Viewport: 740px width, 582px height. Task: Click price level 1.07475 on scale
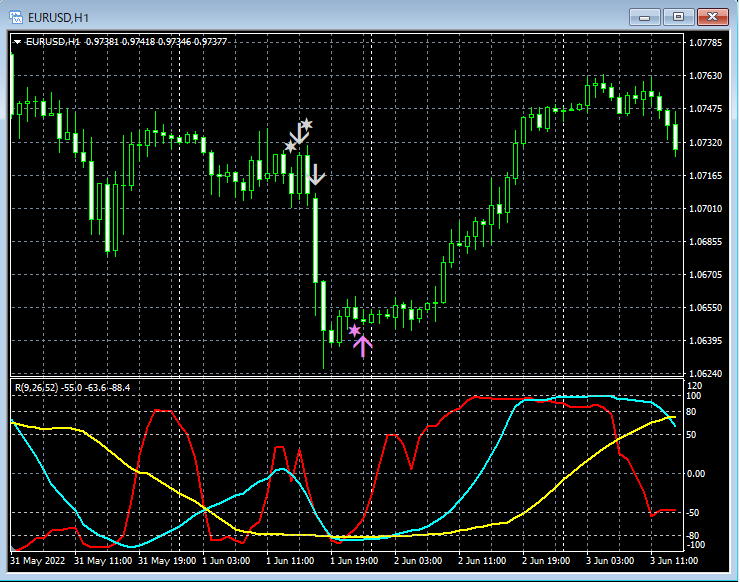pyautogui.click(x=706, y=109)
